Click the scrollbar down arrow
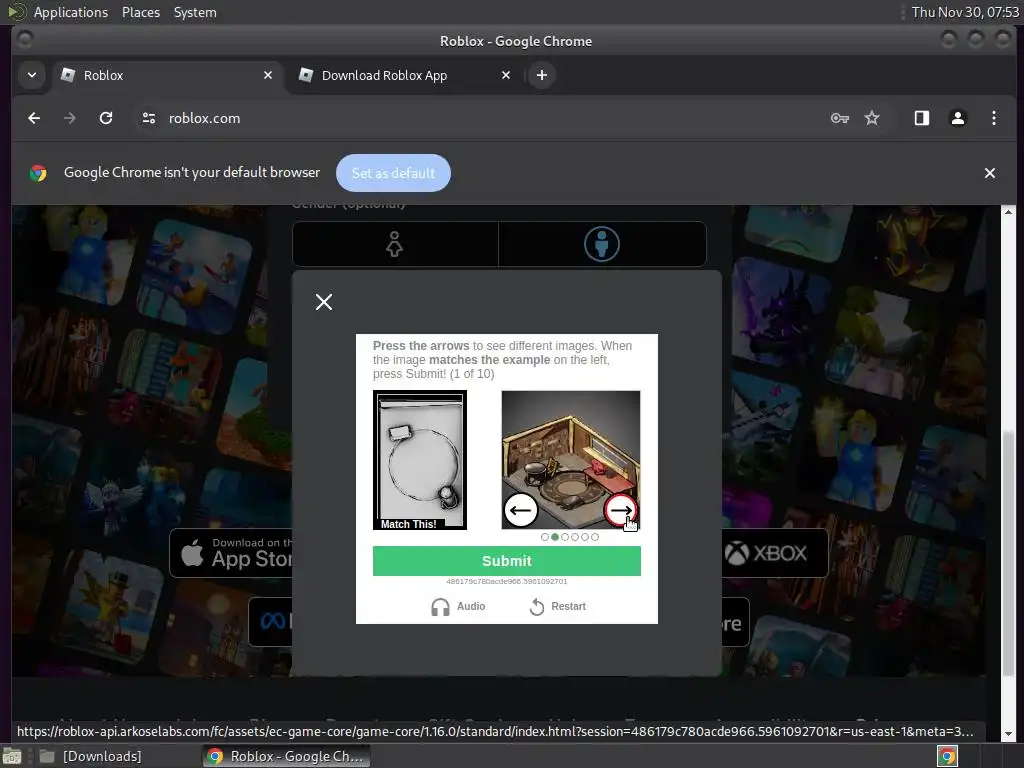 point(1008,733)
